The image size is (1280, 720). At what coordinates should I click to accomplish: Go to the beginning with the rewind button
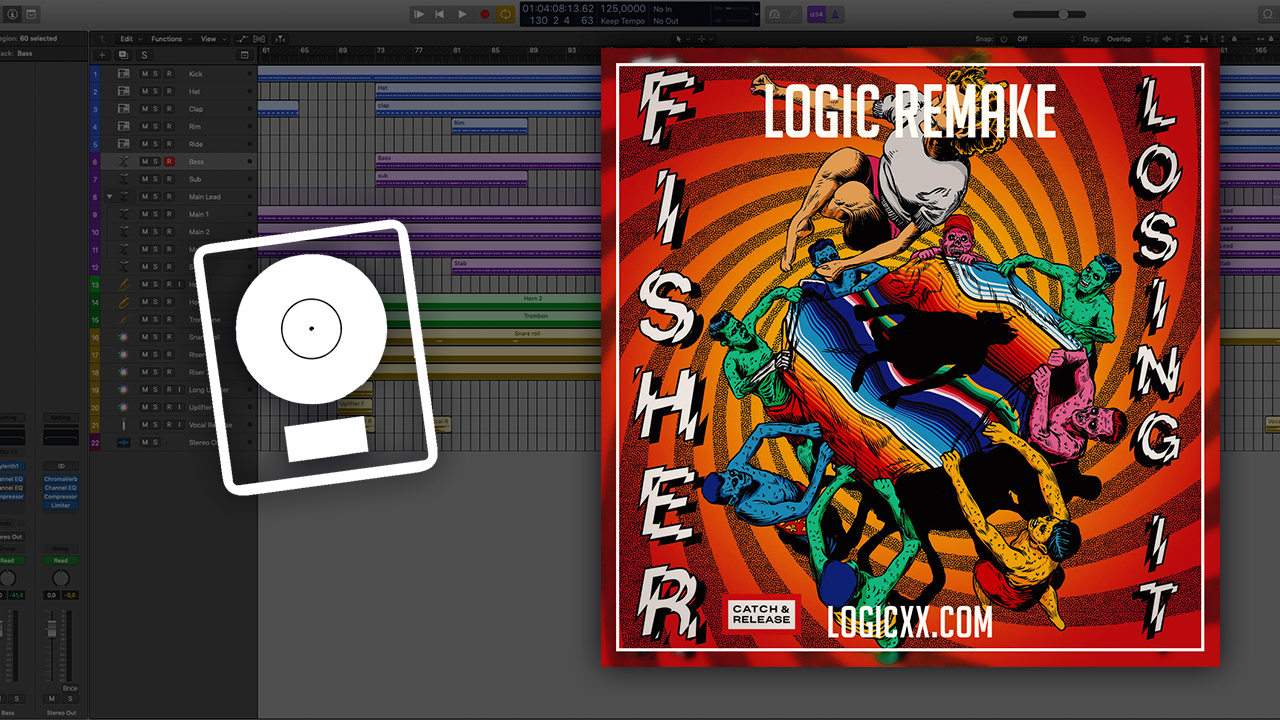pyautogui.click(x=440, y=14)
